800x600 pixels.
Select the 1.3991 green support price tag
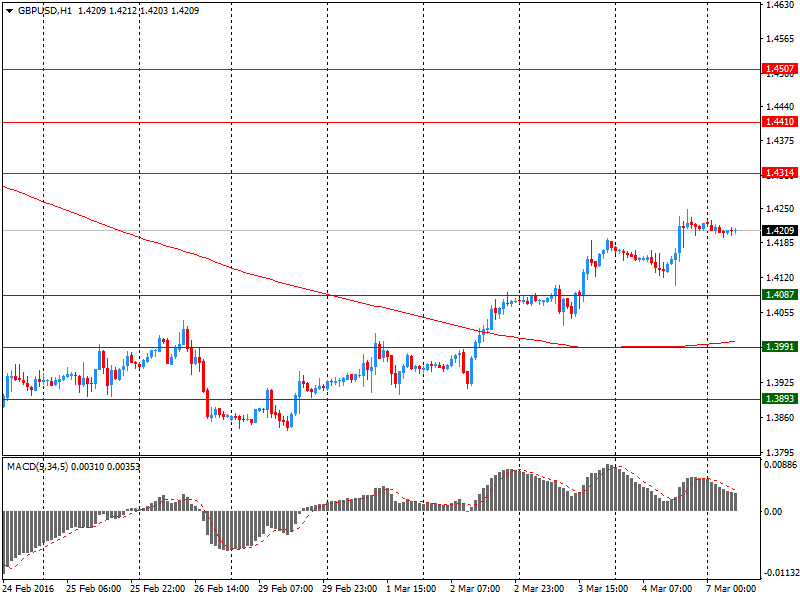(x=780, y=347)
